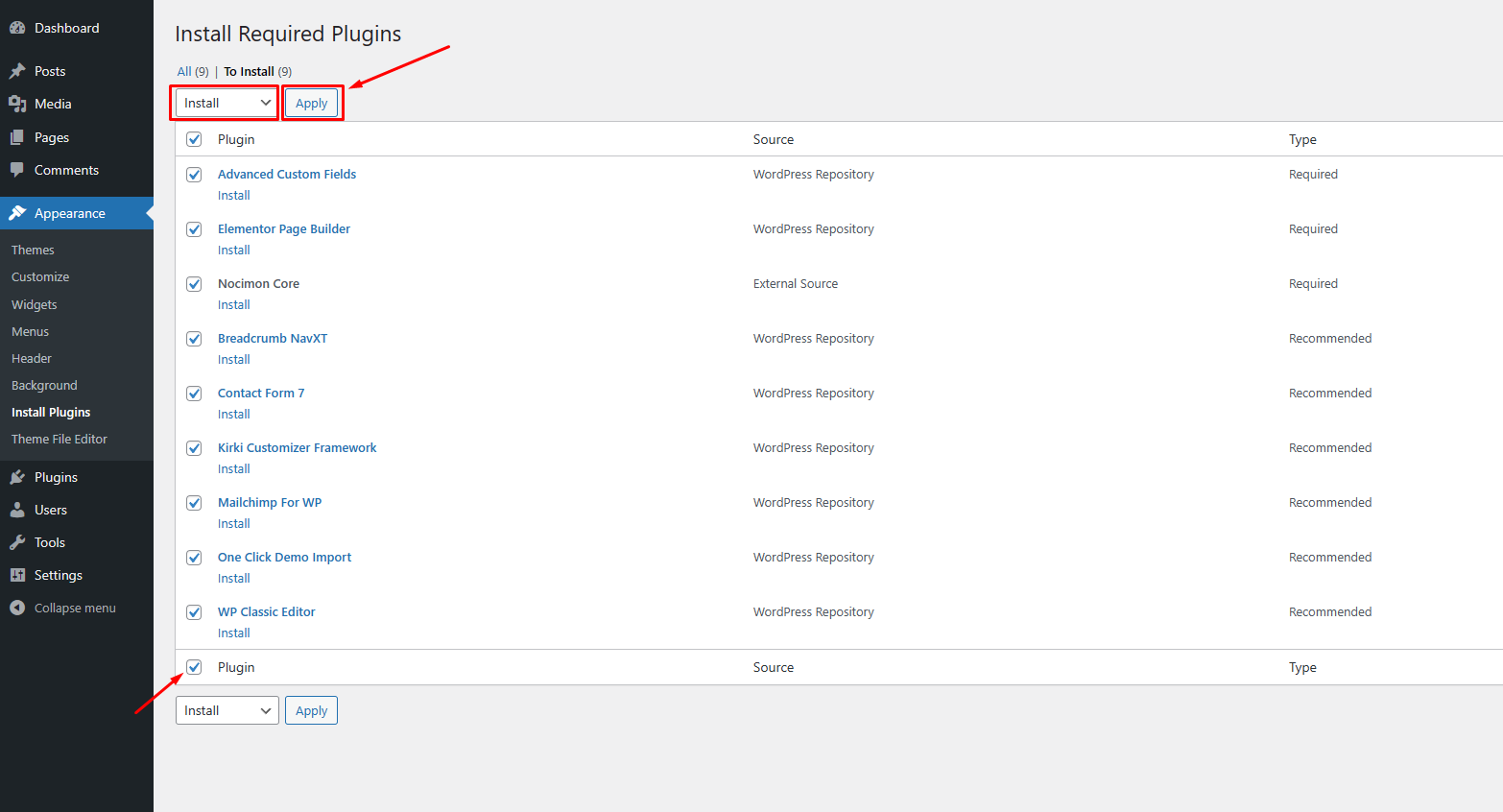Open the Theme File Editor submenu
This screenshot has height=812, width=1503.
pyautogui.click(x=60, y=439)
